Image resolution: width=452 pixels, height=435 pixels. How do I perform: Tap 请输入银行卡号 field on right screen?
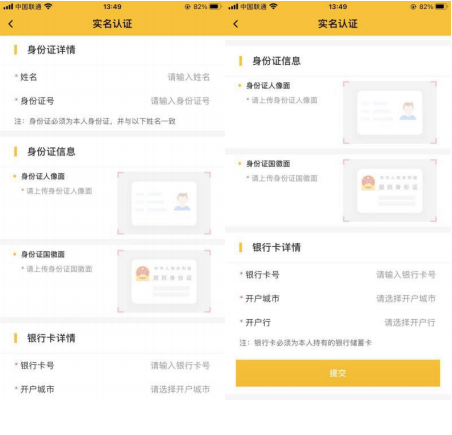click(406, 275)
